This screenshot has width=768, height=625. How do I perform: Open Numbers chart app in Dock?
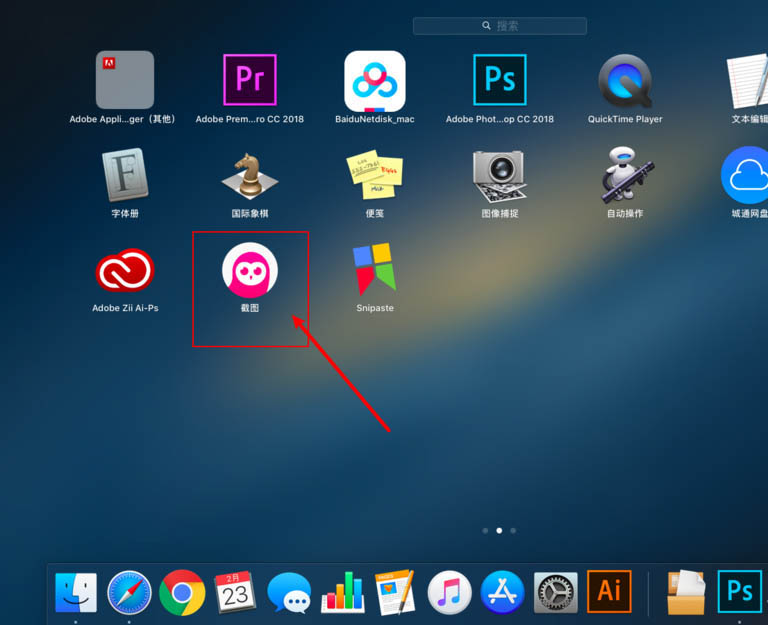coord(343,593)
